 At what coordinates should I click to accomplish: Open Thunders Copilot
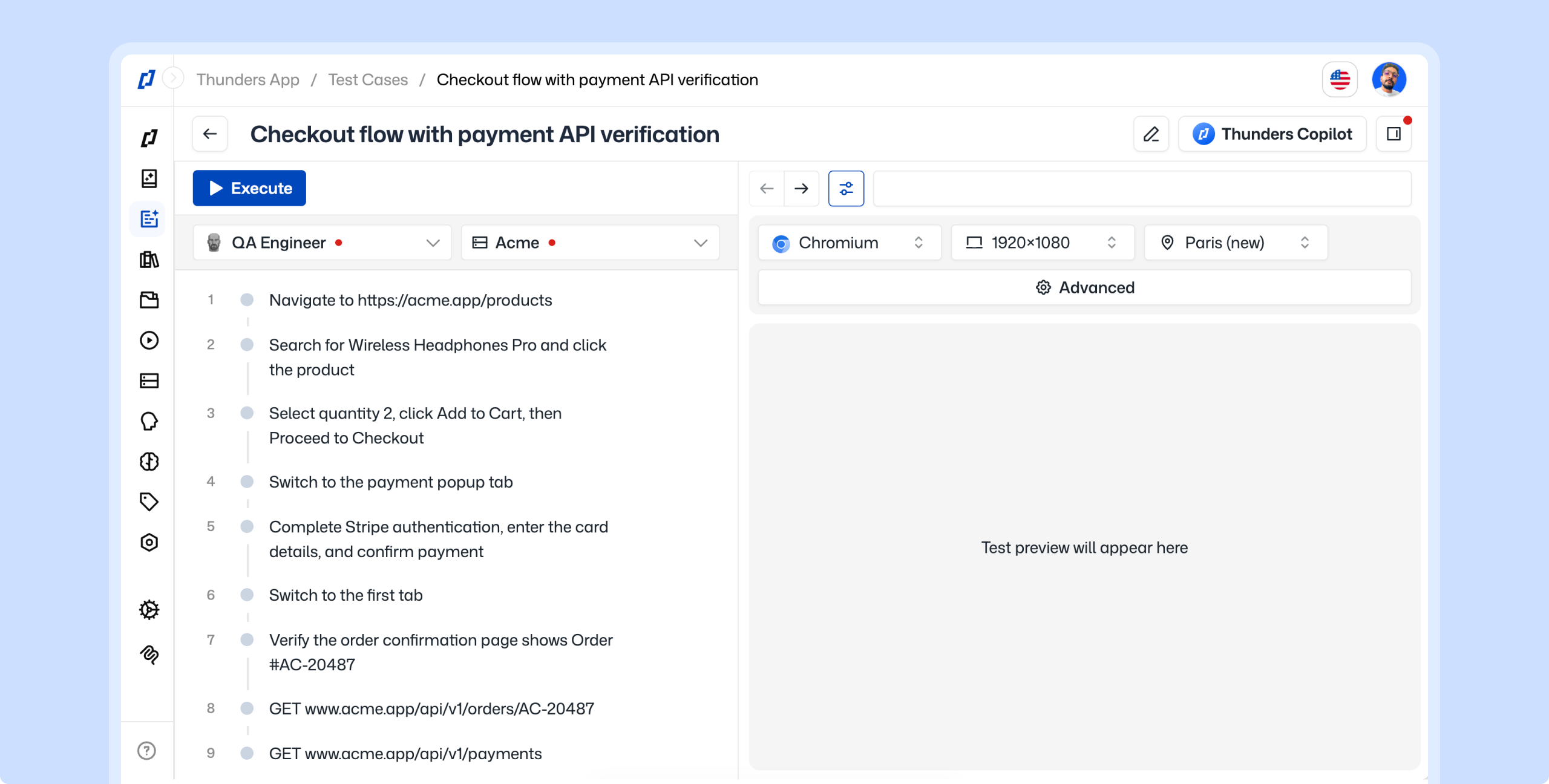pos(1272,134)
